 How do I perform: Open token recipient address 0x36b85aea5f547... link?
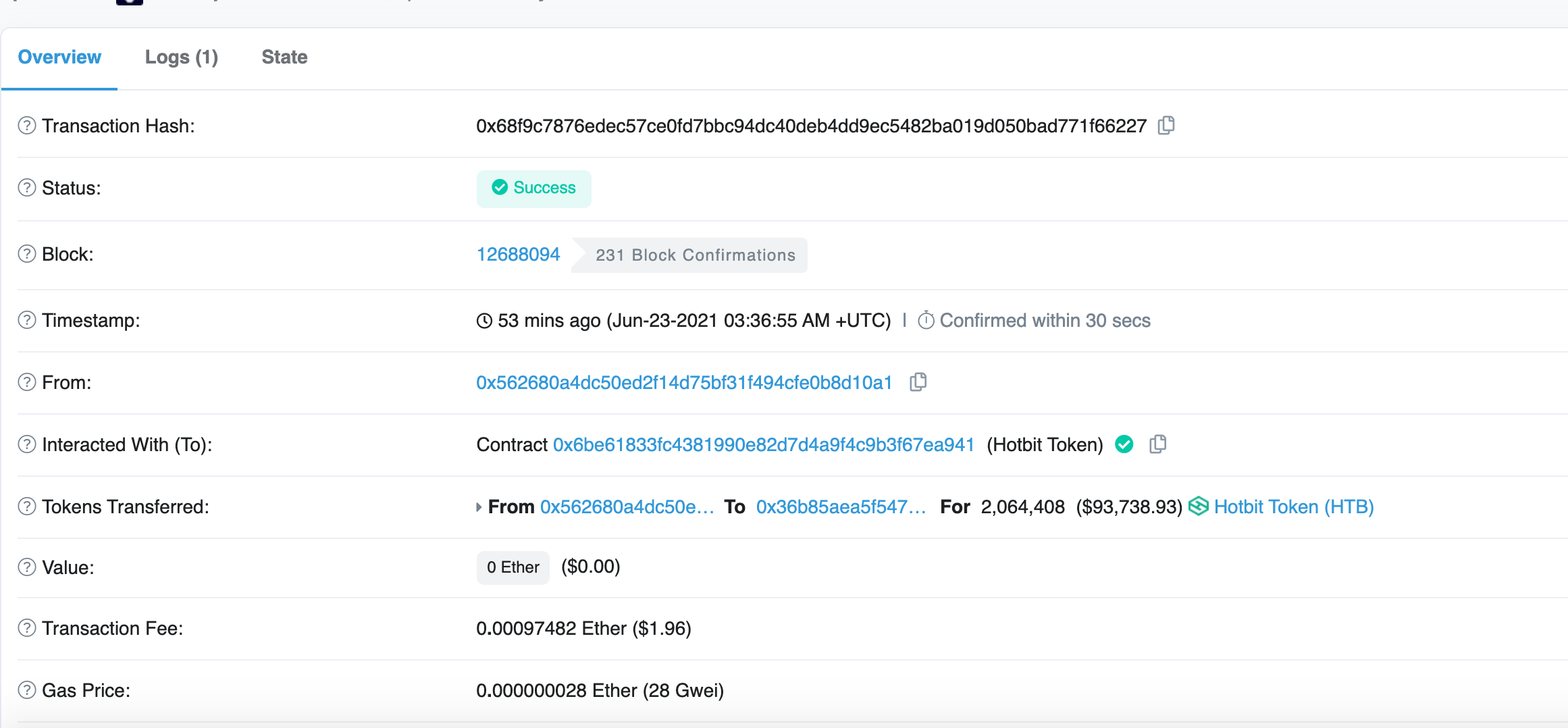coord(841,507)
